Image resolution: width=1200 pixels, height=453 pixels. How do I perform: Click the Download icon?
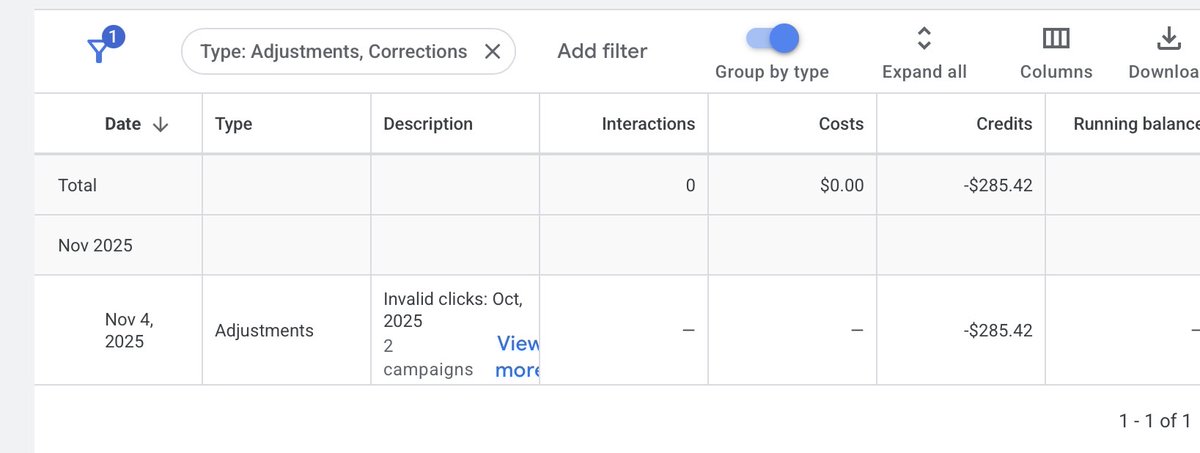click(x=1168, y=39)
